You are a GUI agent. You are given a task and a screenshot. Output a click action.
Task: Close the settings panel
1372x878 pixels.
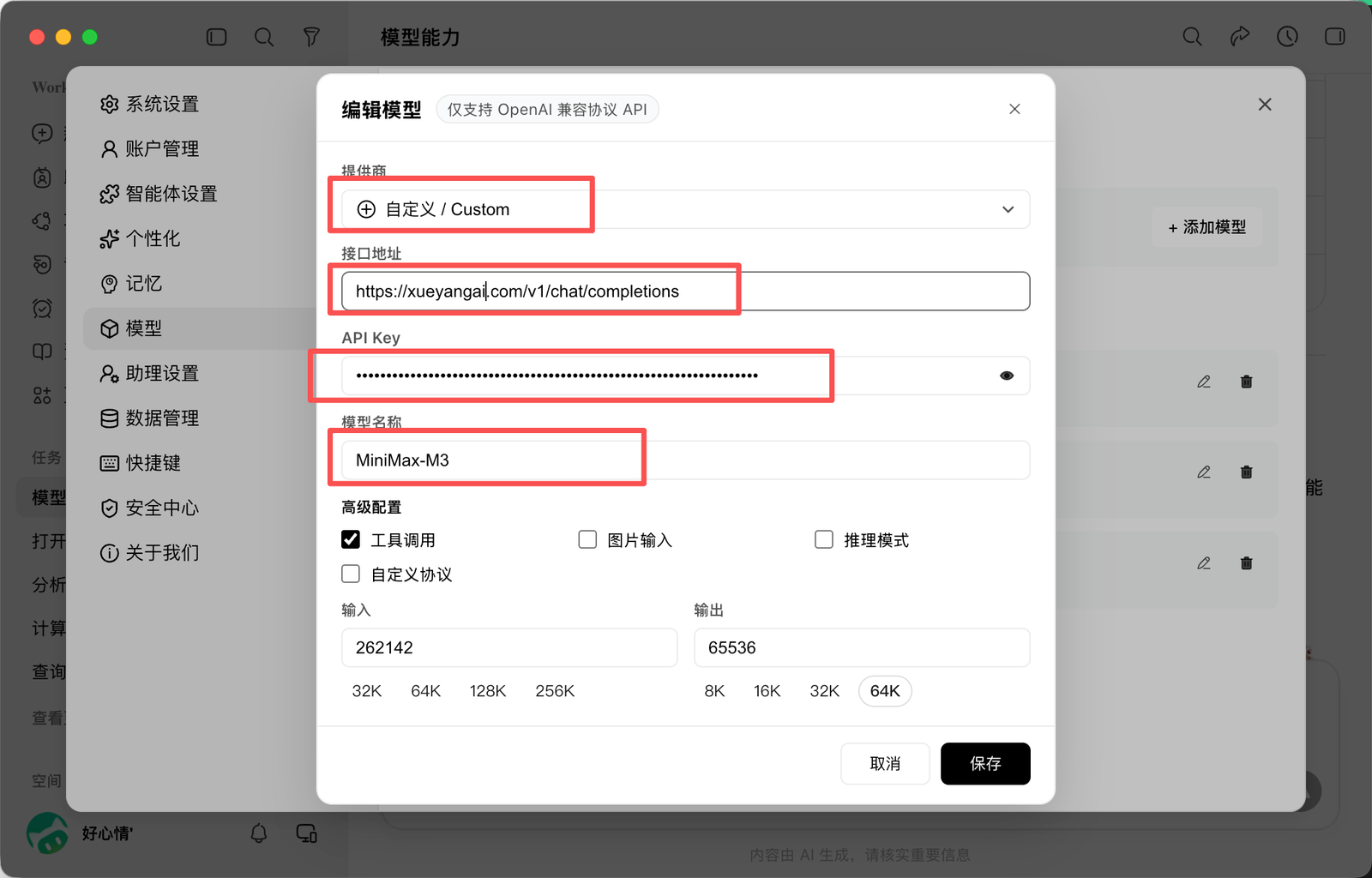[x=1265, y=105]
